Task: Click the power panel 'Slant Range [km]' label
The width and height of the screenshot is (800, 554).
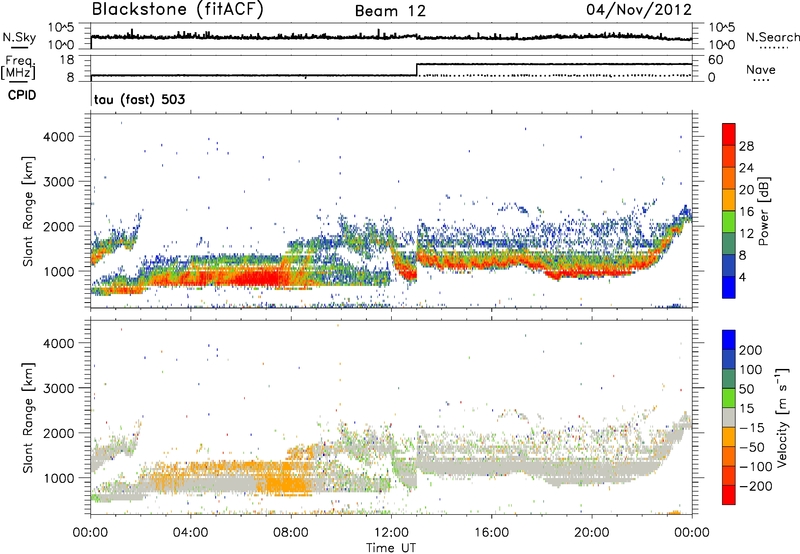Action: [28, 211]
